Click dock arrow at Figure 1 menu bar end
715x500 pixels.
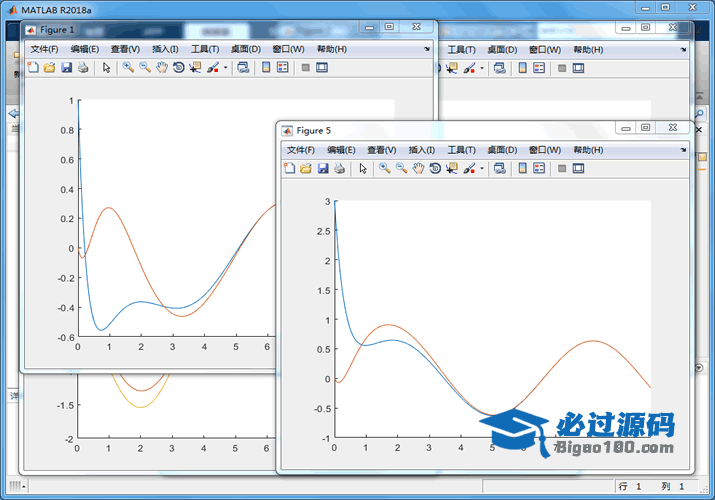[427, 49]
